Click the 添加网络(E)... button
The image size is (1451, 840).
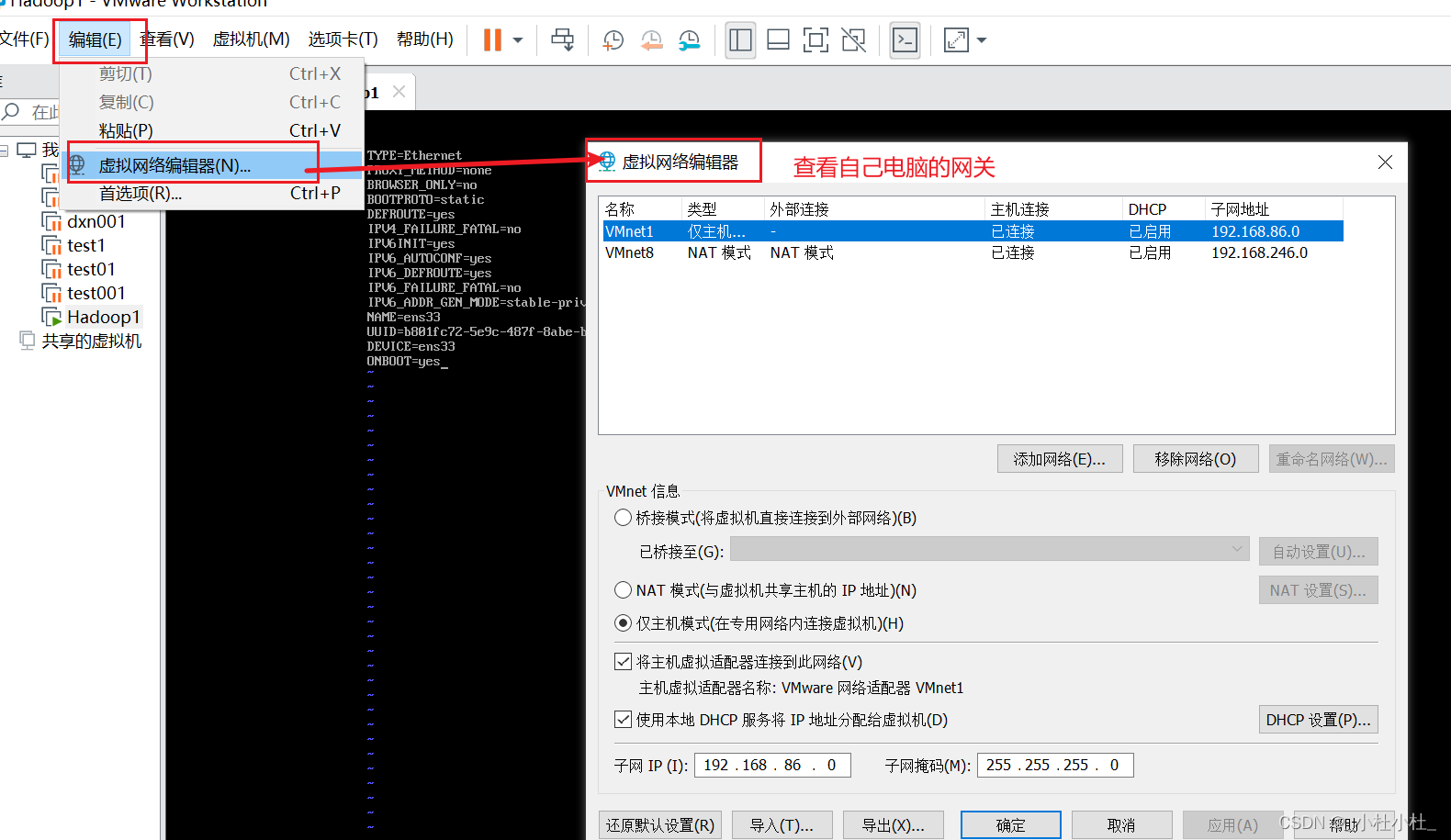(x=1060, y=459)
